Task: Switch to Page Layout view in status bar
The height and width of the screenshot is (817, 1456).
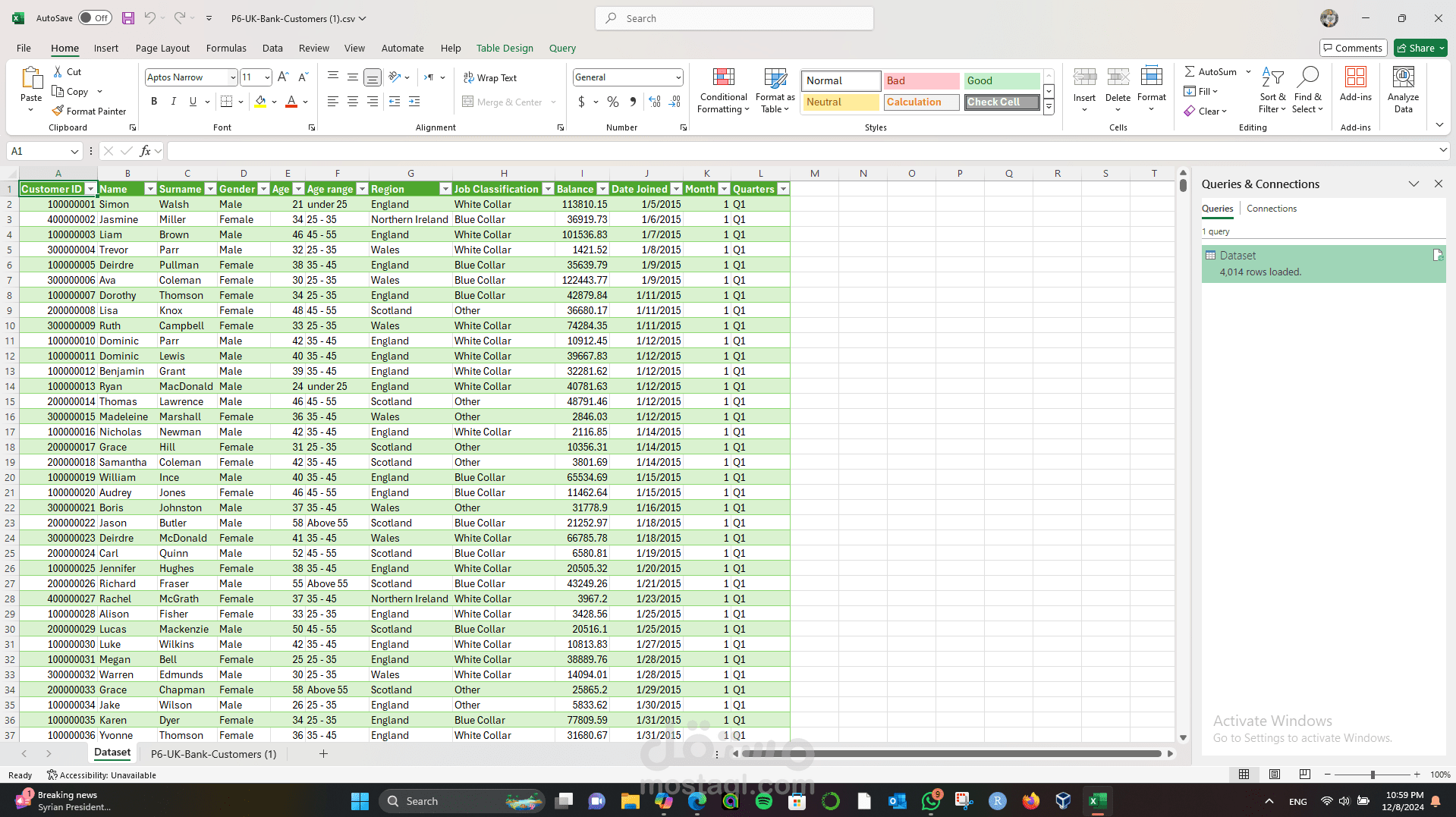Action: pos(1275,775)
